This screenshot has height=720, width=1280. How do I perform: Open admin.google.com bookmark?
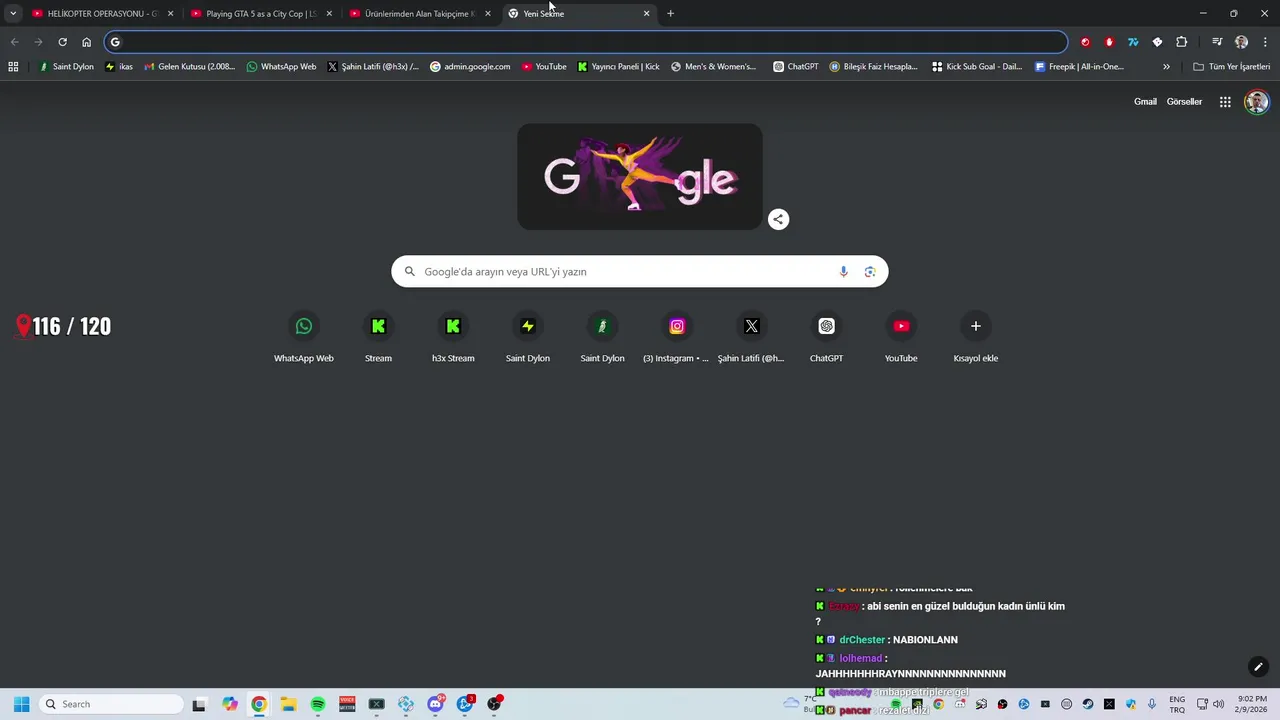[x=470, y=67]
